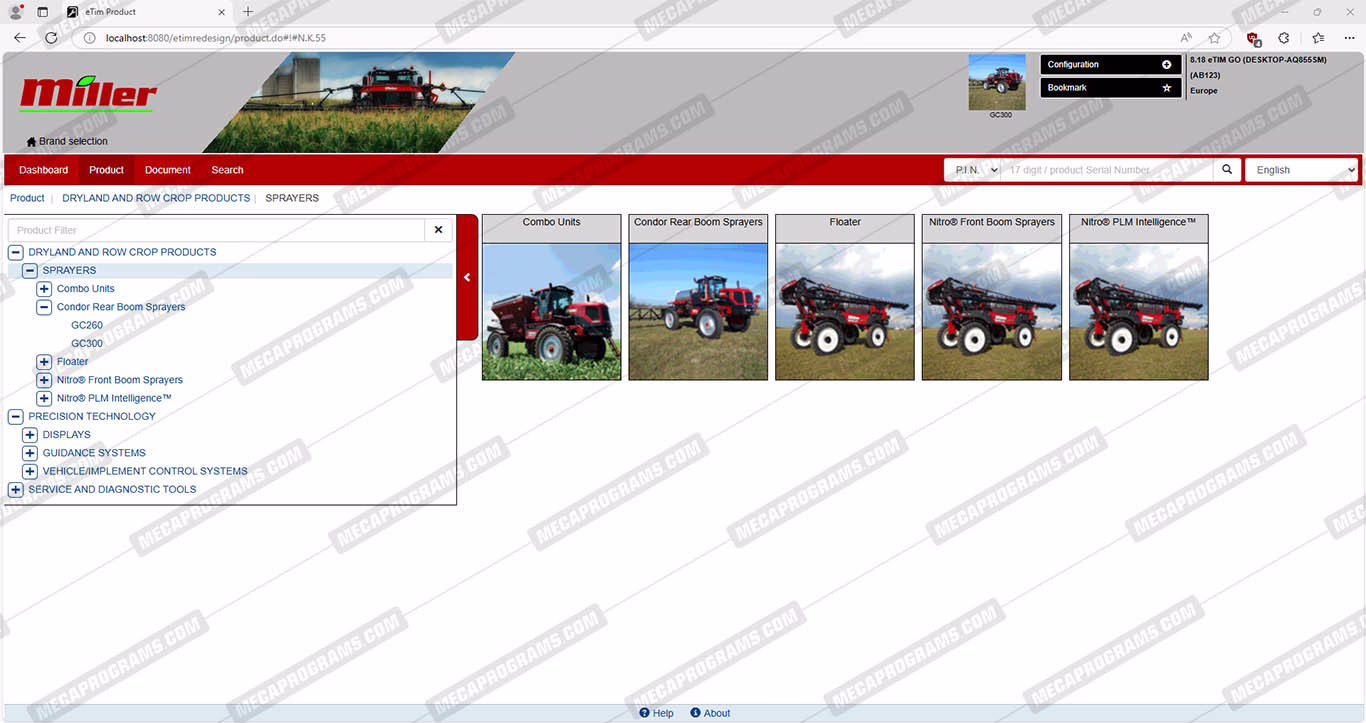The image size is (1366, 723).
Task: Open the Condor Rear Boom Sprayers card
Action: click(x=698, y=297)
